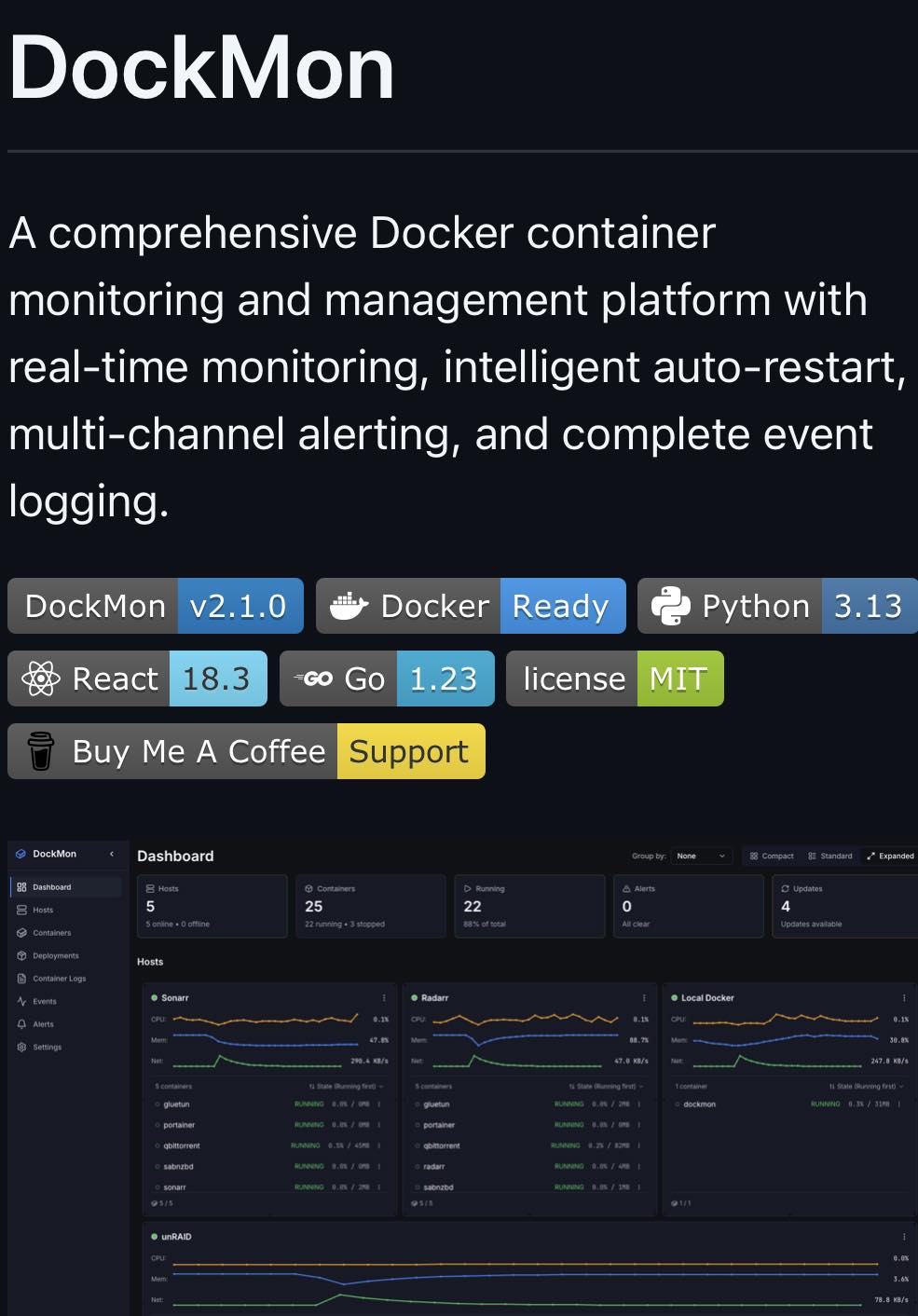918x1316 pixels.
Task: Click the unRAID host name
Action: point(176,1237)
